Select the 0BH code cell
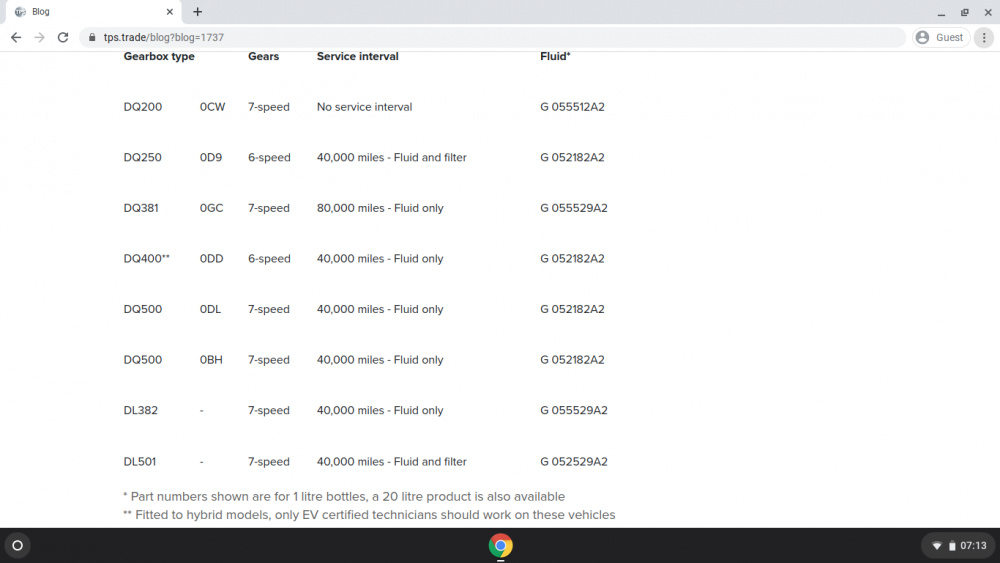 [211, 360]
